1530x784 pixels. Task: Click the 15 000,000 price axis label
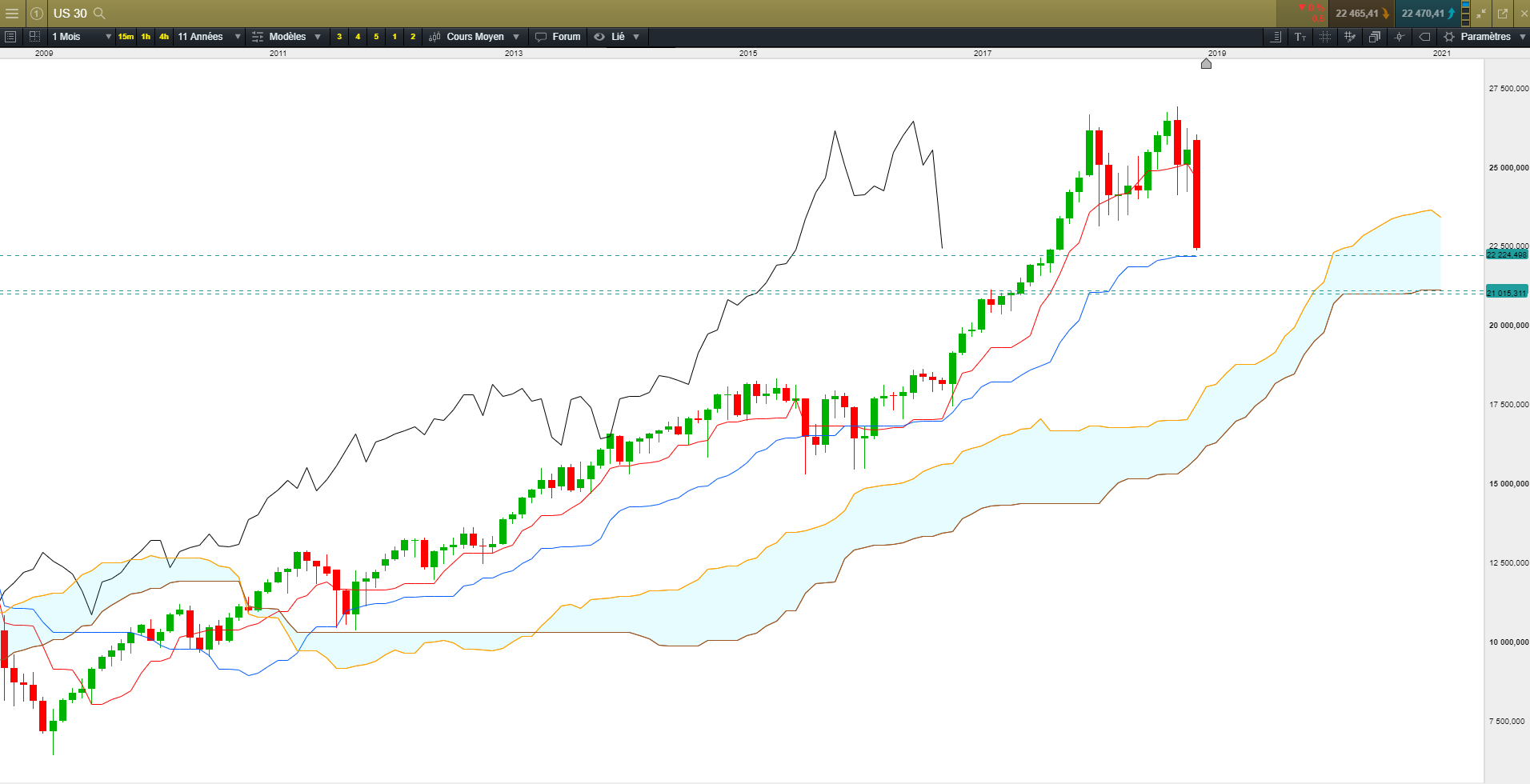[x=1508, y=484]
